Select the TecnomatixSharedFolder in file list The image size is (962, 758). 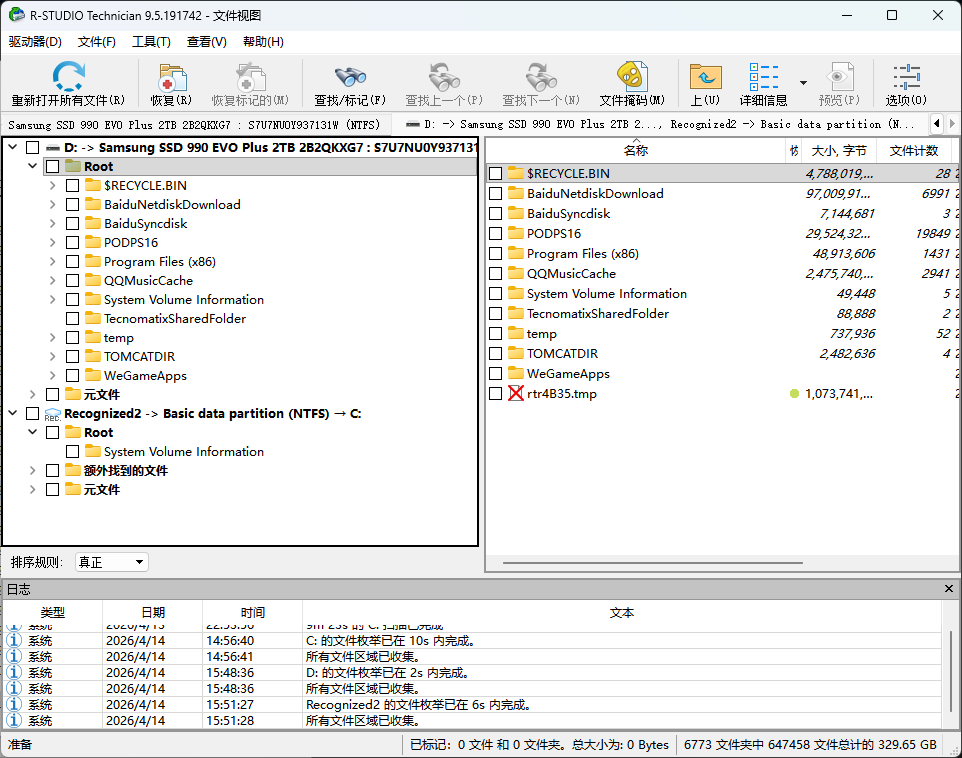[597, 314]
